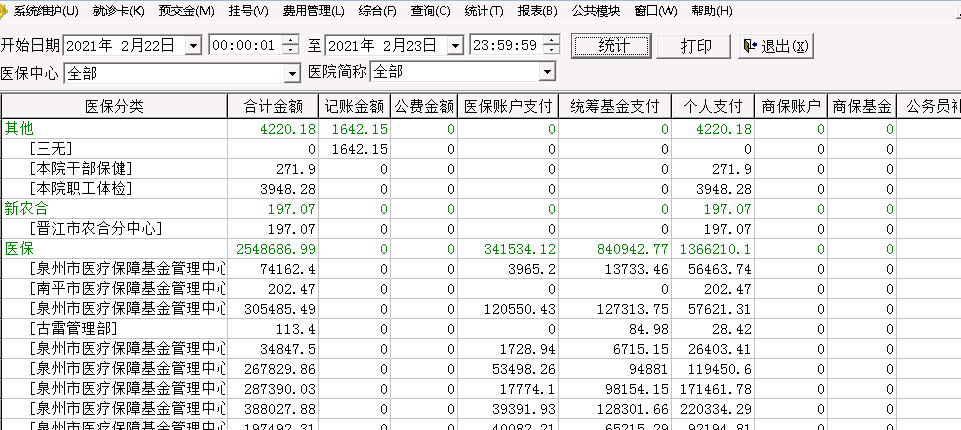
Task: Decrease the end time with down spinner
Action: pos(552,50)
